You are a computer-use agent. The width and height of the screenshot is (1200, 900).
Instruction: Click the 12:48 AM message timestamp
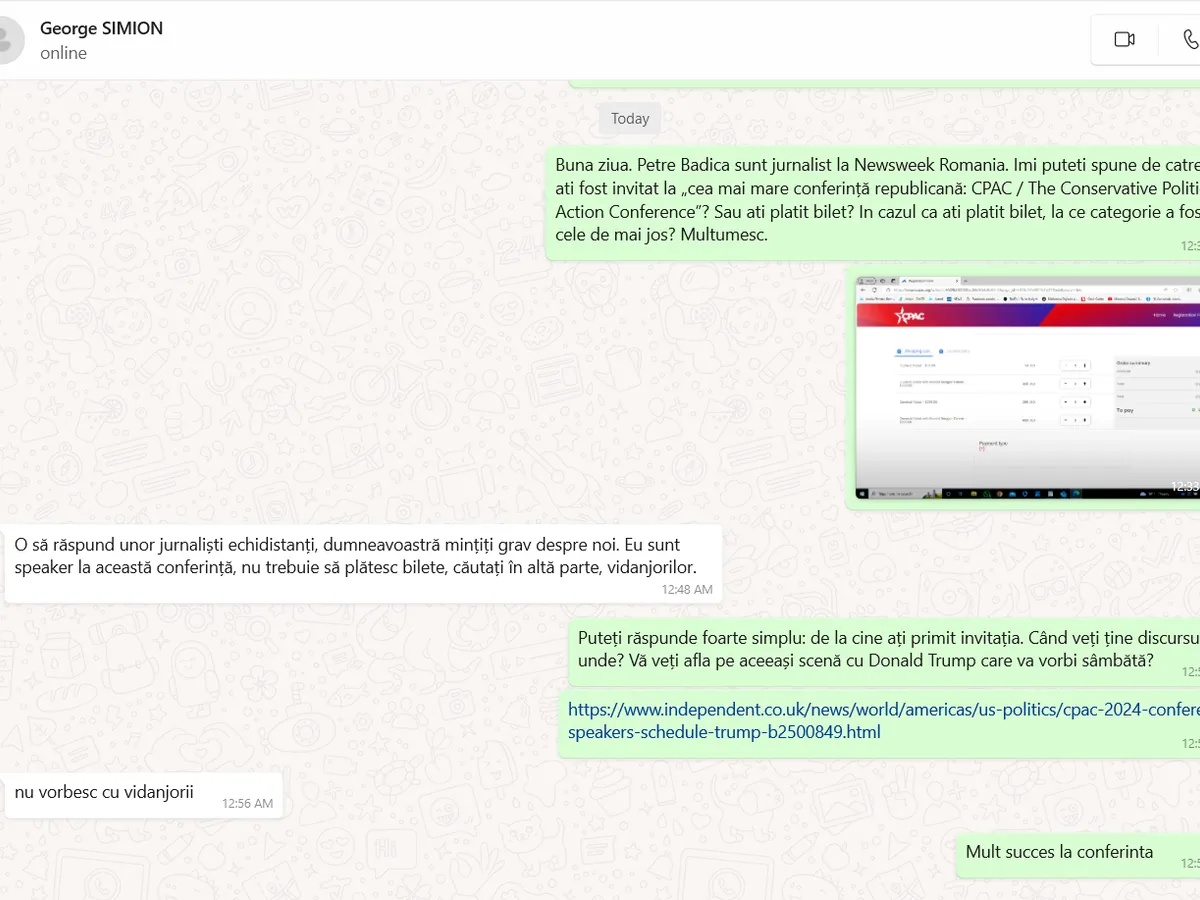[x=687, y=589]
